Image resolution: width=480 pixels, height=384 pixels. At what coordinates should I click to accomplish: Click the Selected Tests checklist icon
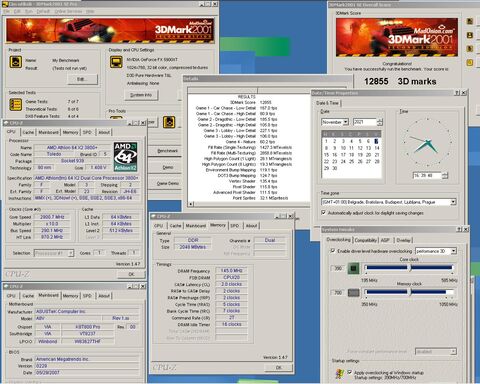pos(16,105)
